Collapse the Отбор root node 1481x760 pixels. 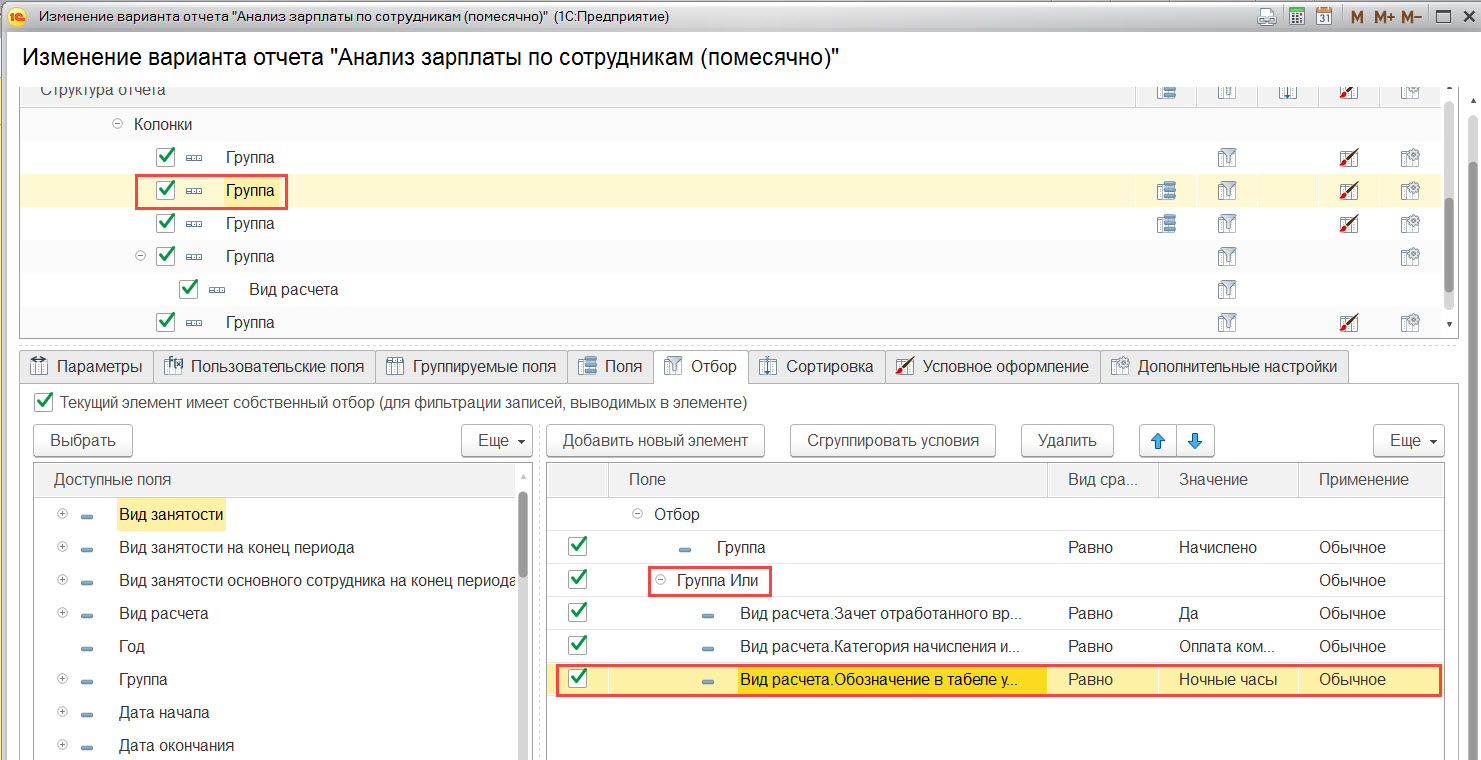click(x=637, y=514)
